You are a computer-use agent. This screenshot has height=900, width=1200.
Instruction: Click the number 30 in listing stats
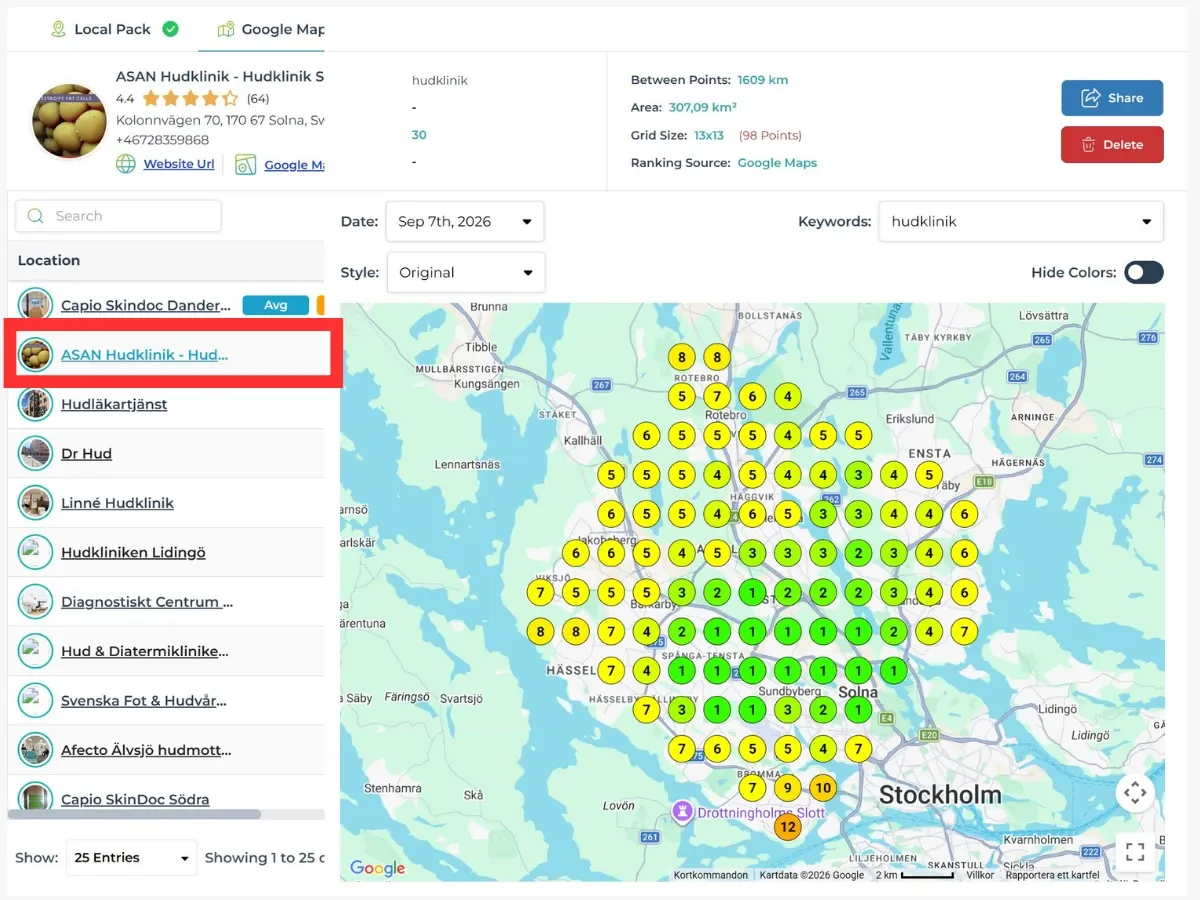(x=419, y=135)
